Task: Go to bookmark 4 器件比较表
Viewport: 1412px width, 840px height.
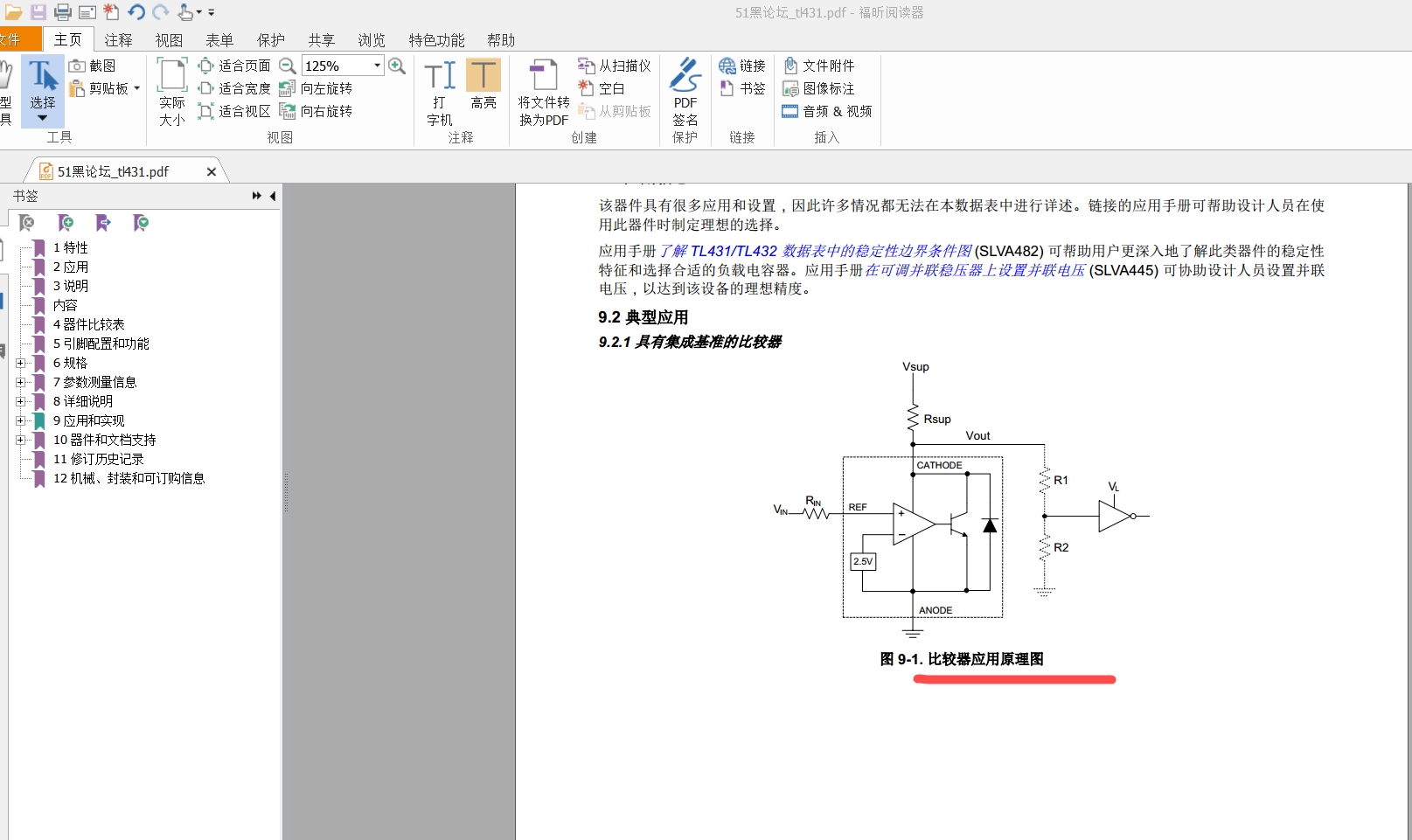Action: point(88,324)
